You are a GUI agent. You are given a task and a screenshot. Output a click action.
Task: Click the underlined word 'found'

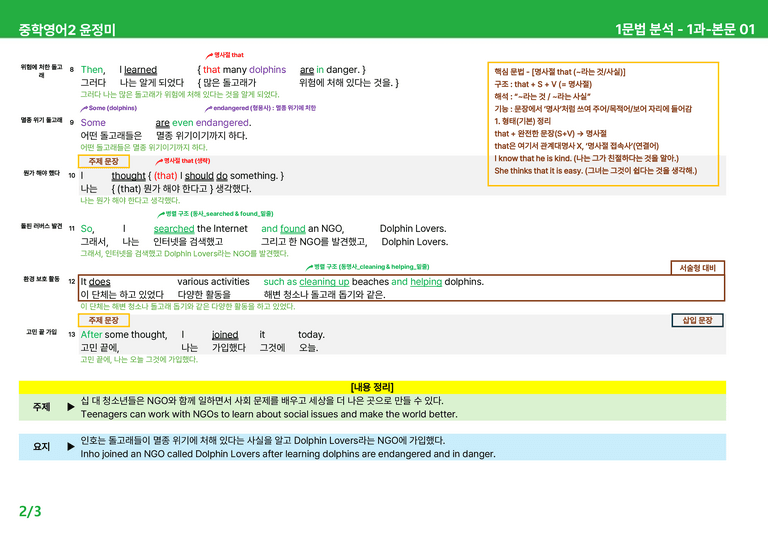pyautogui.click(x=293, y=229)
